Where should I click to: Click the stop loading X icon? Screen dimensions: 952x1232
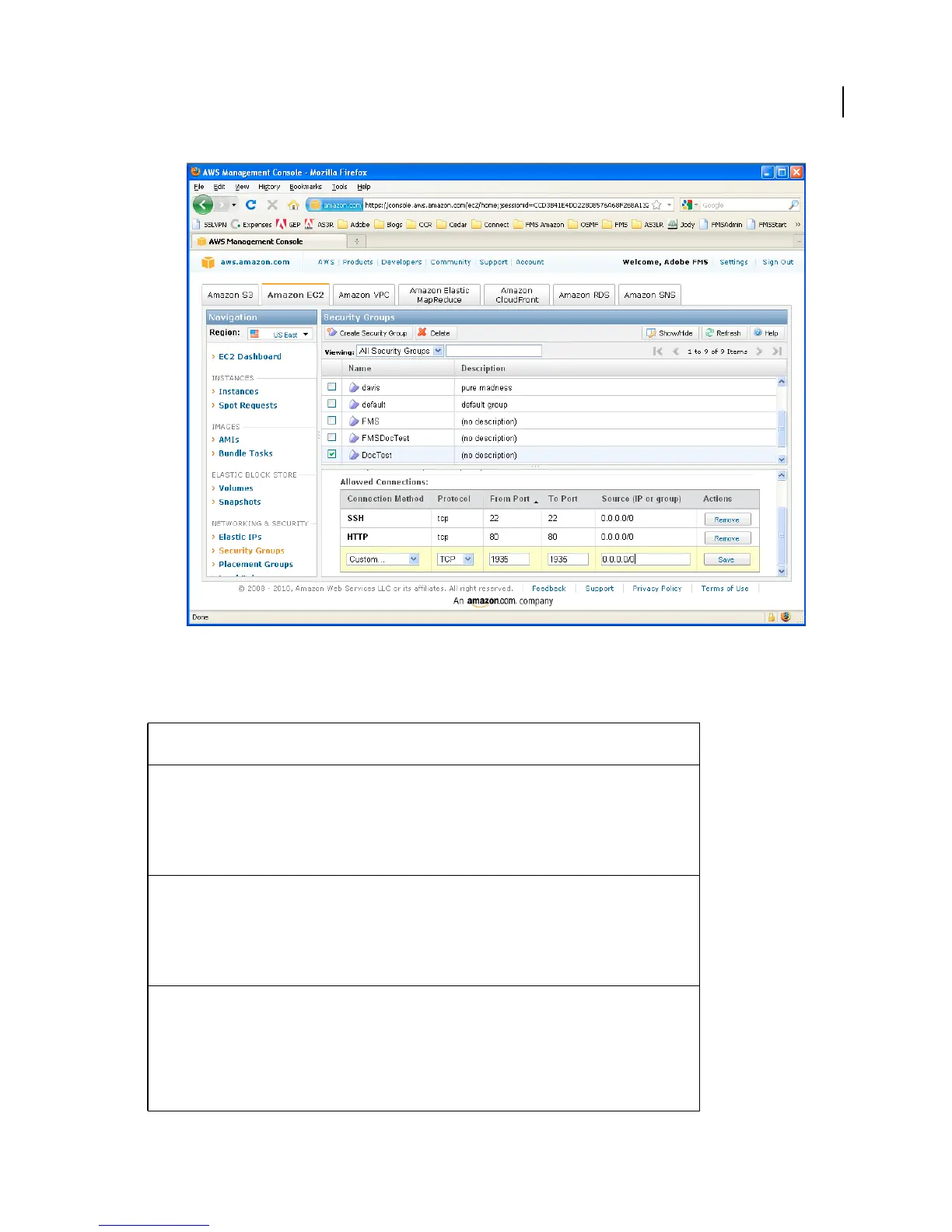tap(272, 205)
